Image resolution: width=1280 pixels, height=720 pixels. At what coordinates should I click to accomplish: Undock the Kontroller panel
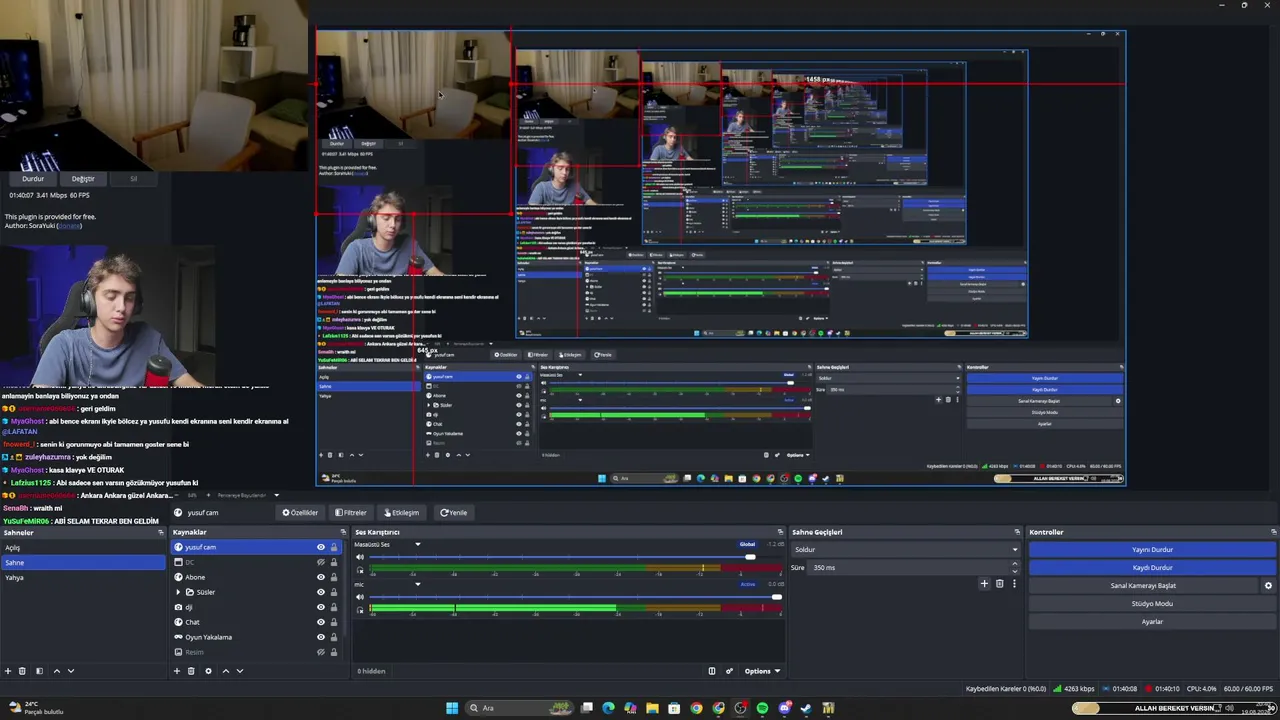1274,532
